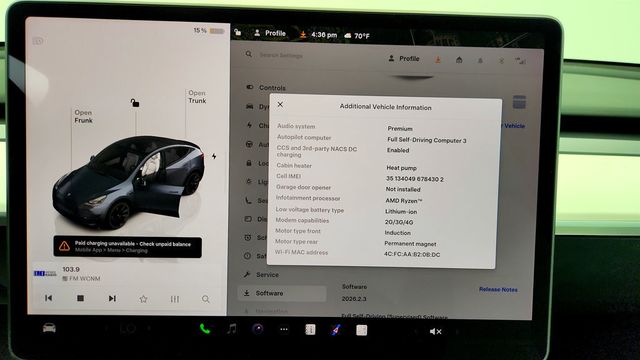Tap the cellular signal icon
Screen dimensions: 640x360
tap(520, 61)
